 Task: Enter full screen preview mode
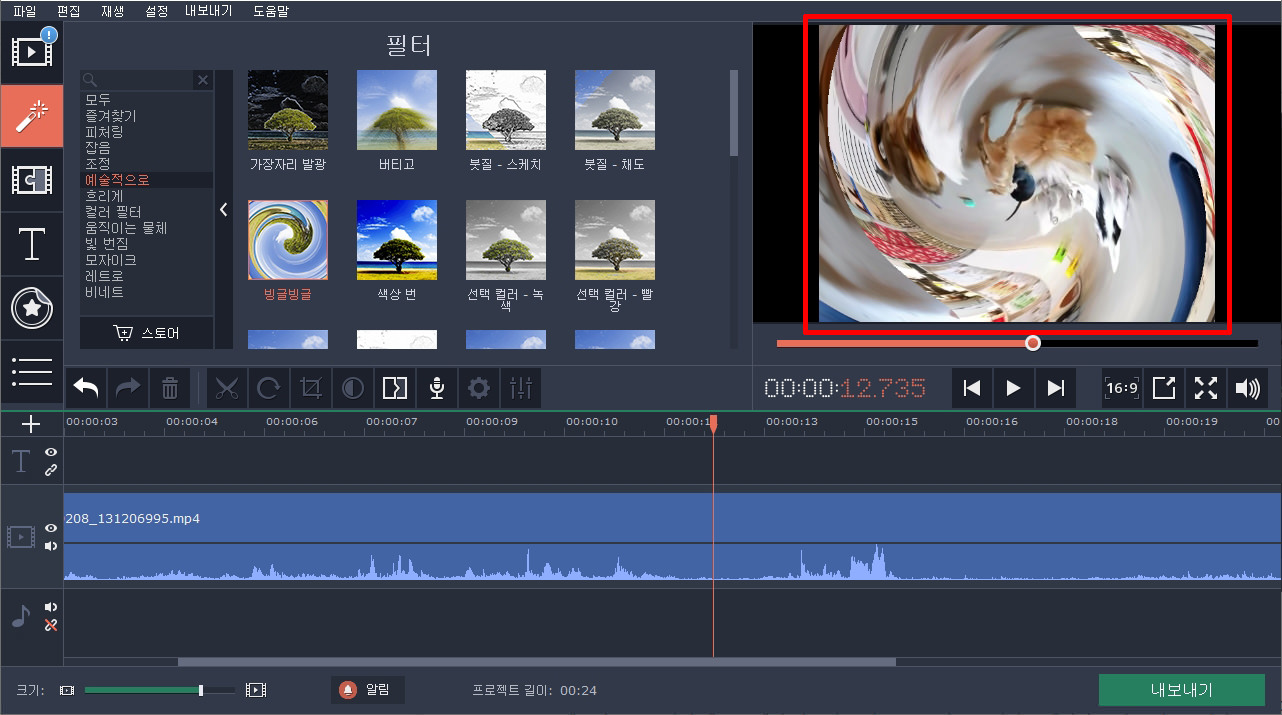point(1206,388)
